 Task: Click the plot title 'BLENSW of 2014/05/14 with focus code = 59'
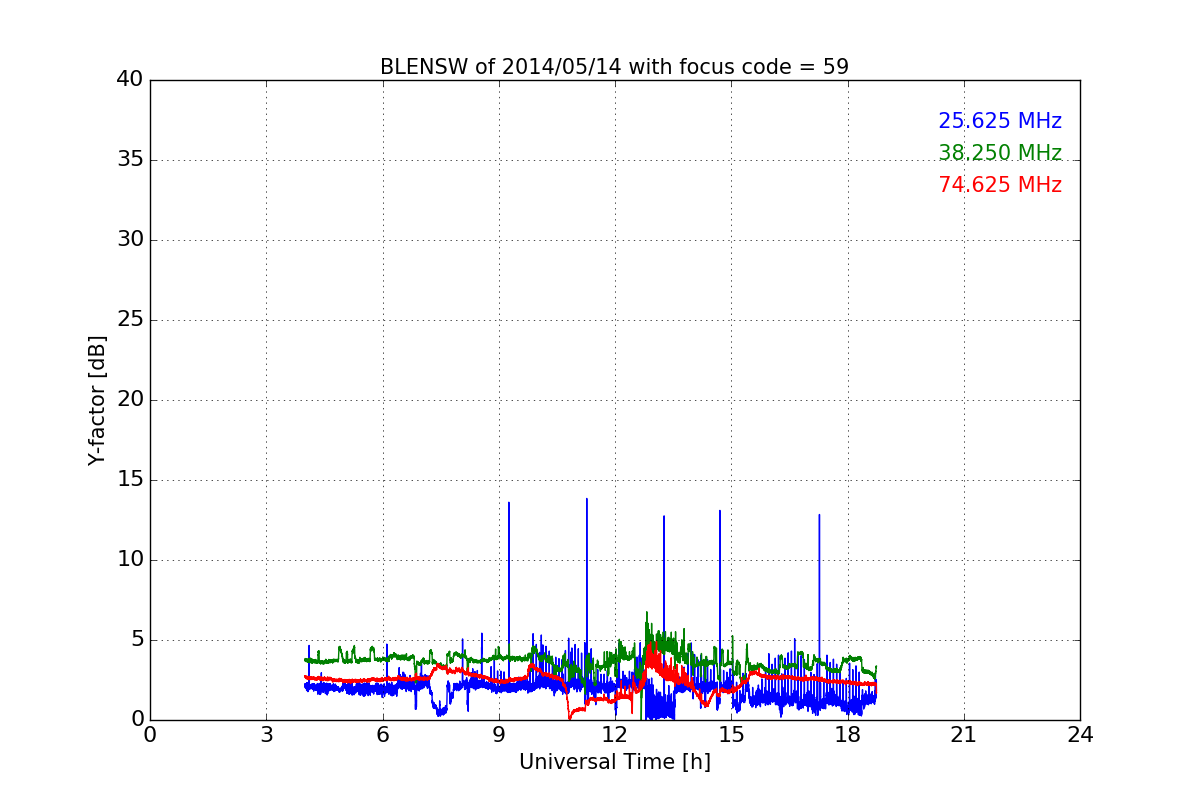click(614, 67)
